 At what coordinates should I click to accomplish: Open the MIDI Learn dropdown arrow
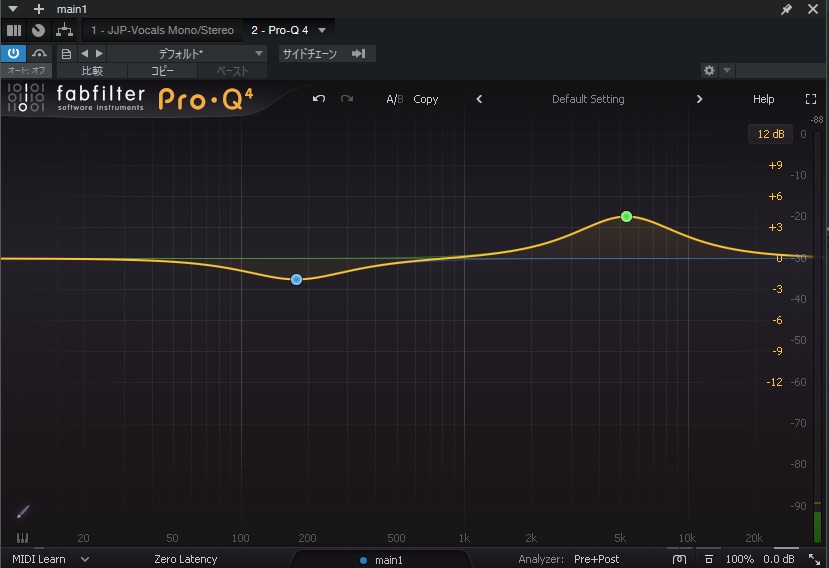click(x=85, y=559)
